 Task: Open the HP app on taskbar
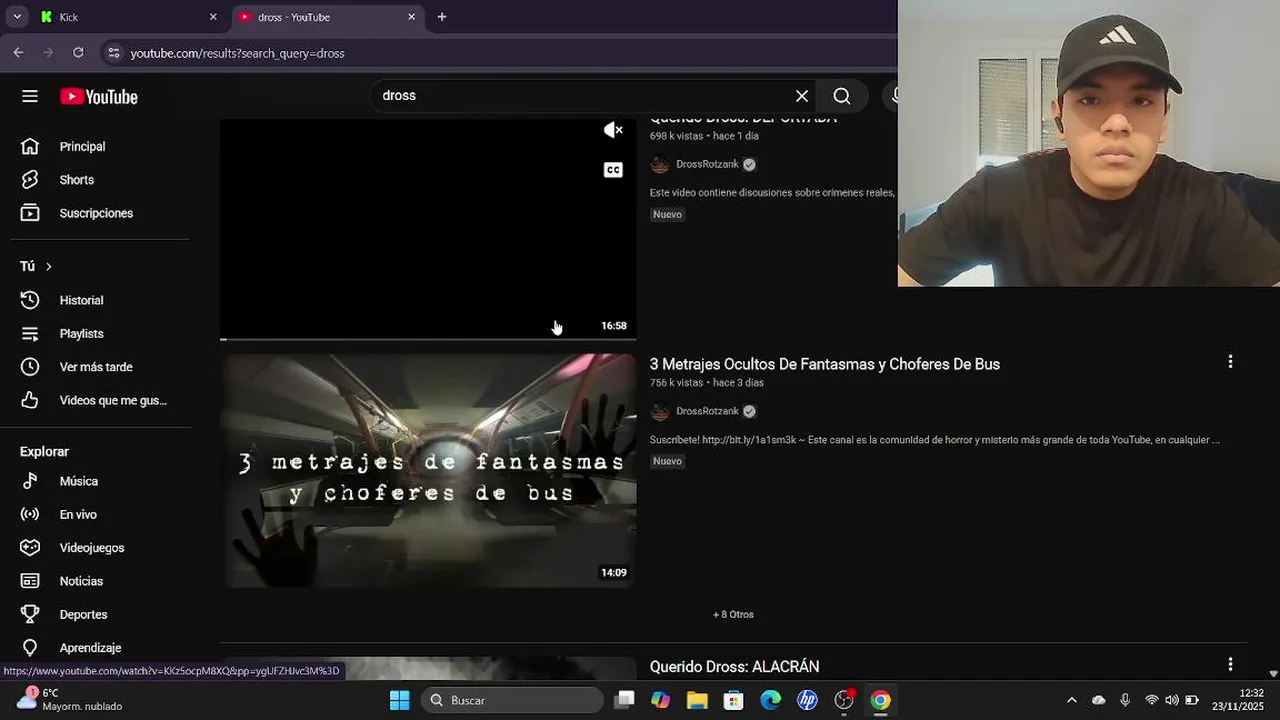(807, 700)
